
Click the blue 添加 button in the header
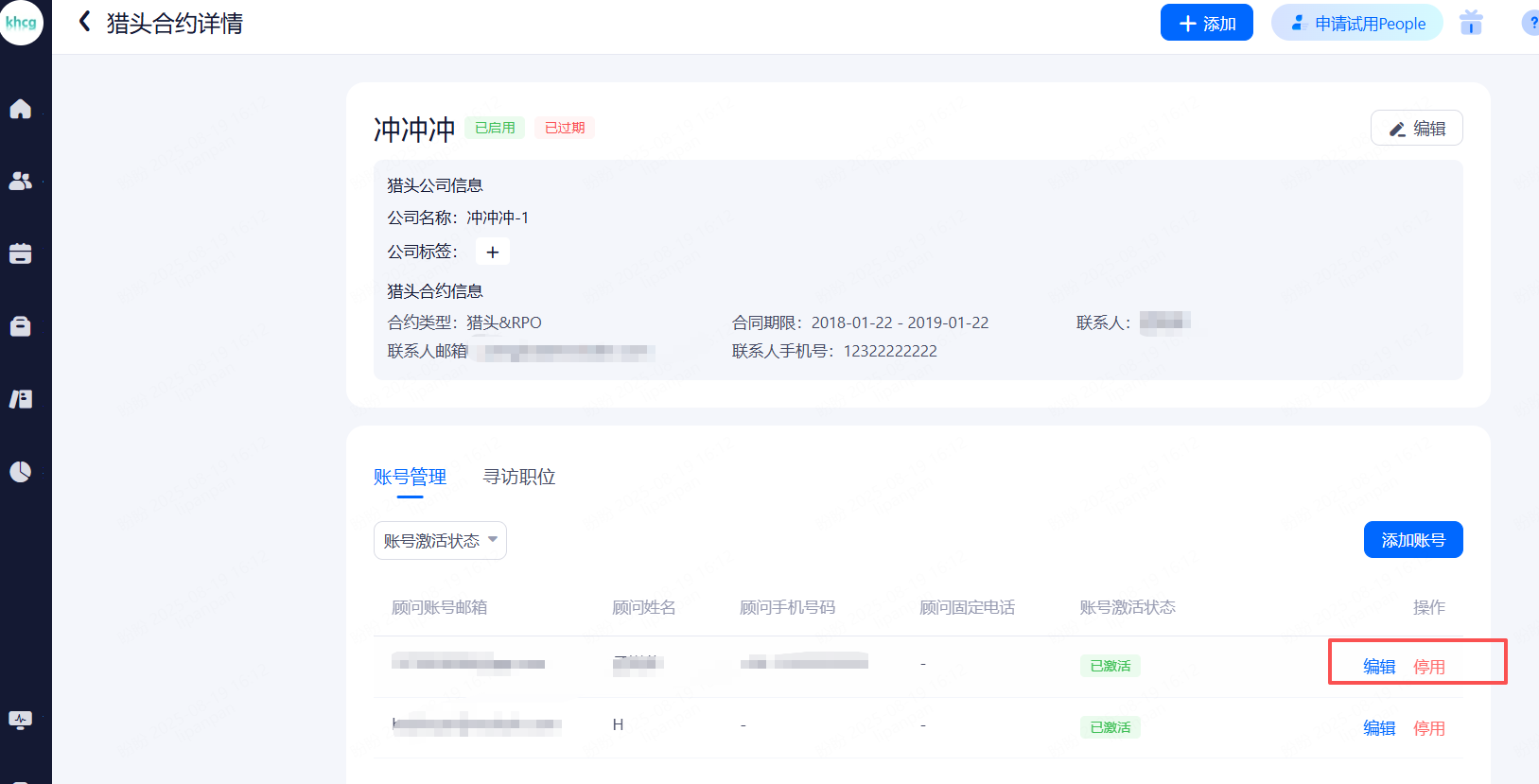(1206, 23)
